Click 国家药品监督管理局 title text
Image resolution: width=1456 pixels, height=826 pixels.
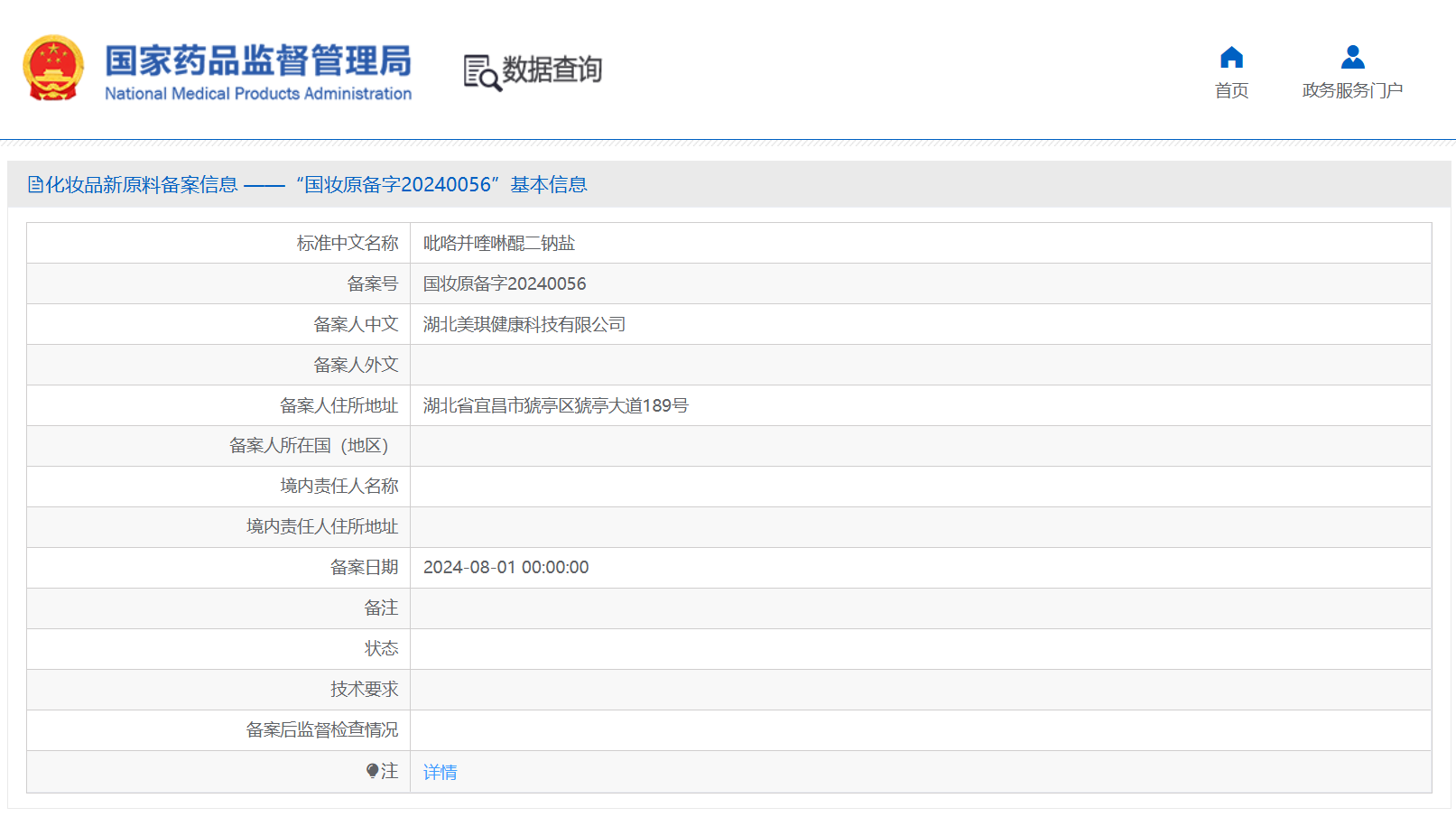tap(258, 60)
